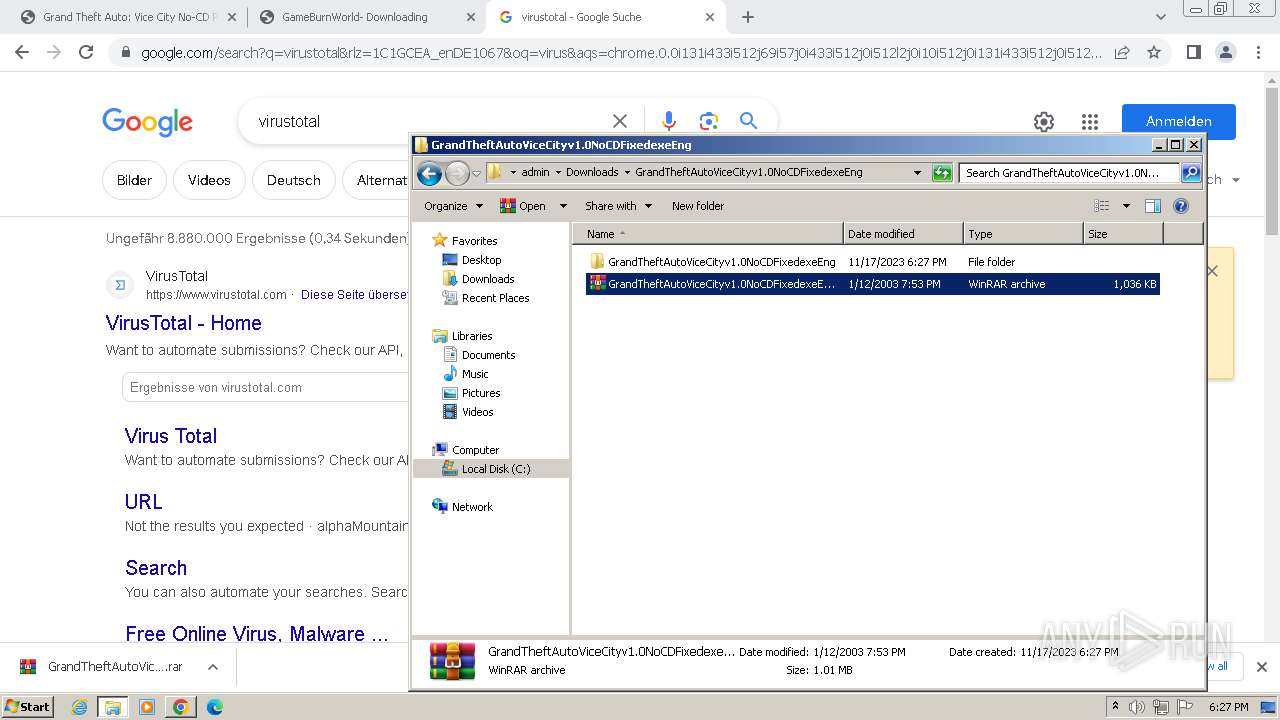This screenshot has width=1280, height=720.
Task: Select the Bilder search filter
Action: point(134,180)
